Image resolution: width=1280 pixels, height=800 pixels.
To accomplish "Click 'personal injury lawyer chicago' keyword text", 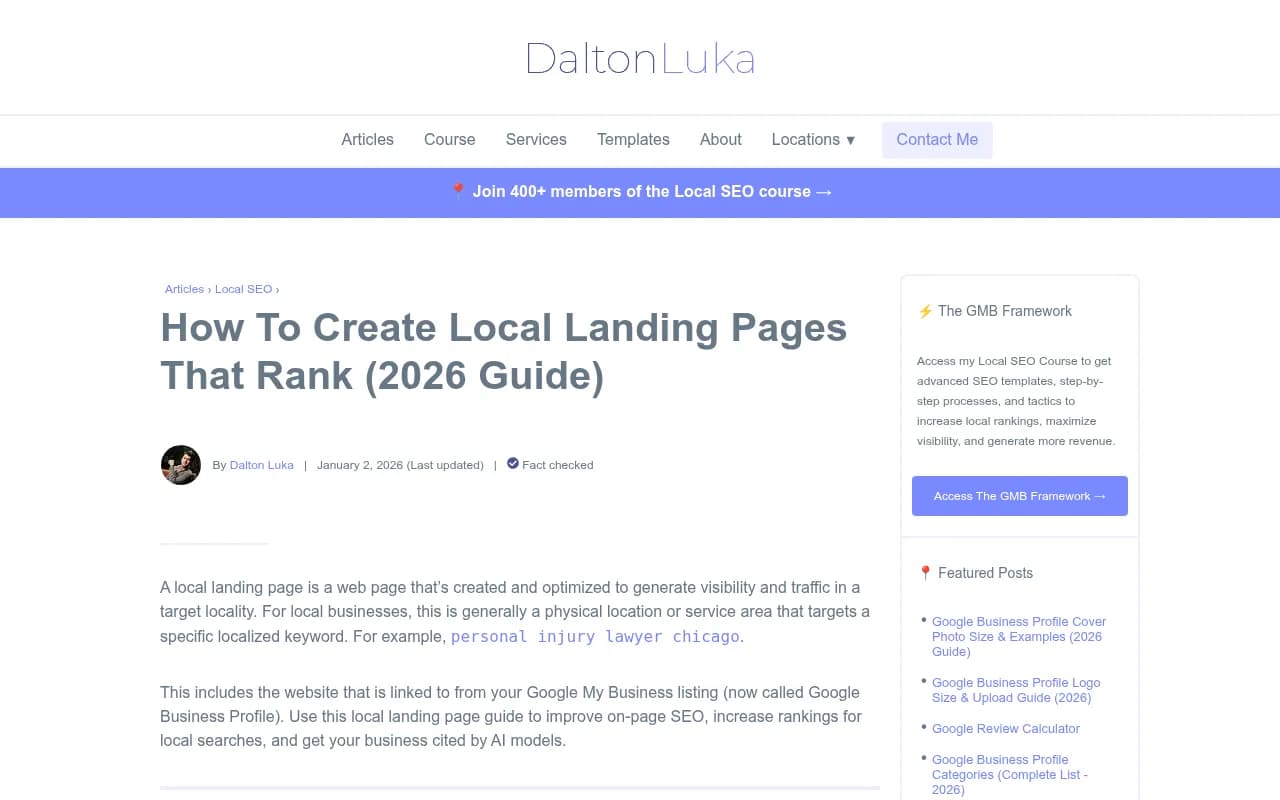I will tap(595, 636).
